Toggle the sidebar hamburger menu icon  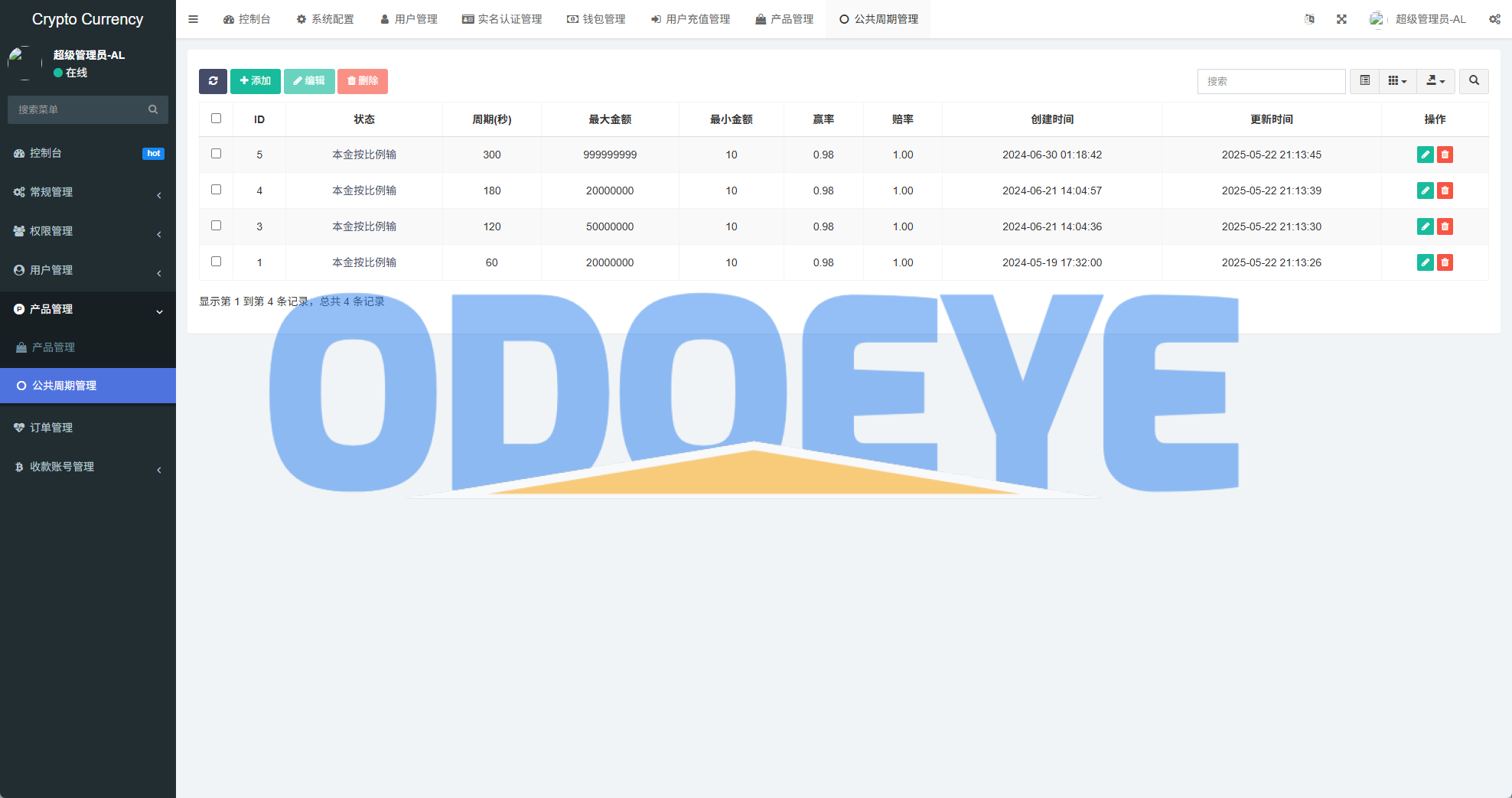[194, 19]
